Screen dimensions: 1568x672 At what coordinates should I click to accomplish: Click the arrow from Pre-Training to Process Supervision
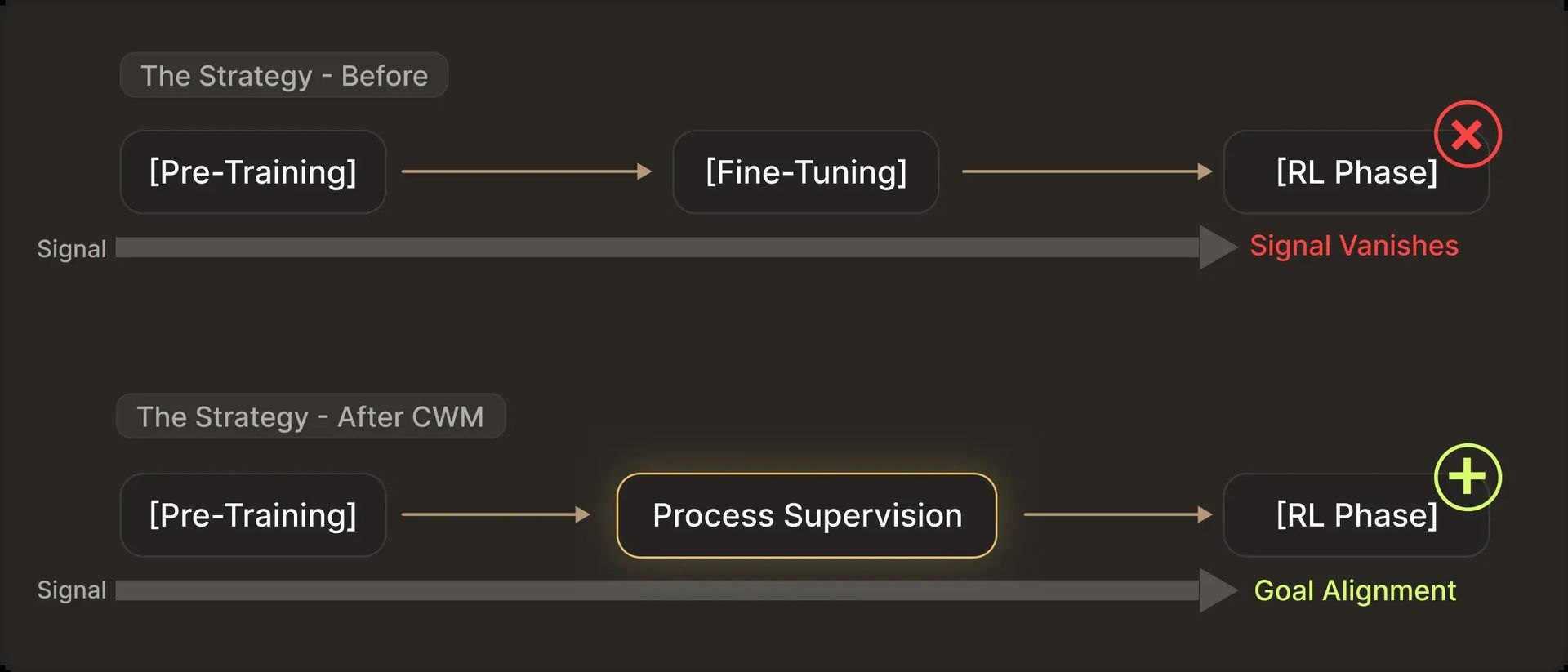point(495,514)
